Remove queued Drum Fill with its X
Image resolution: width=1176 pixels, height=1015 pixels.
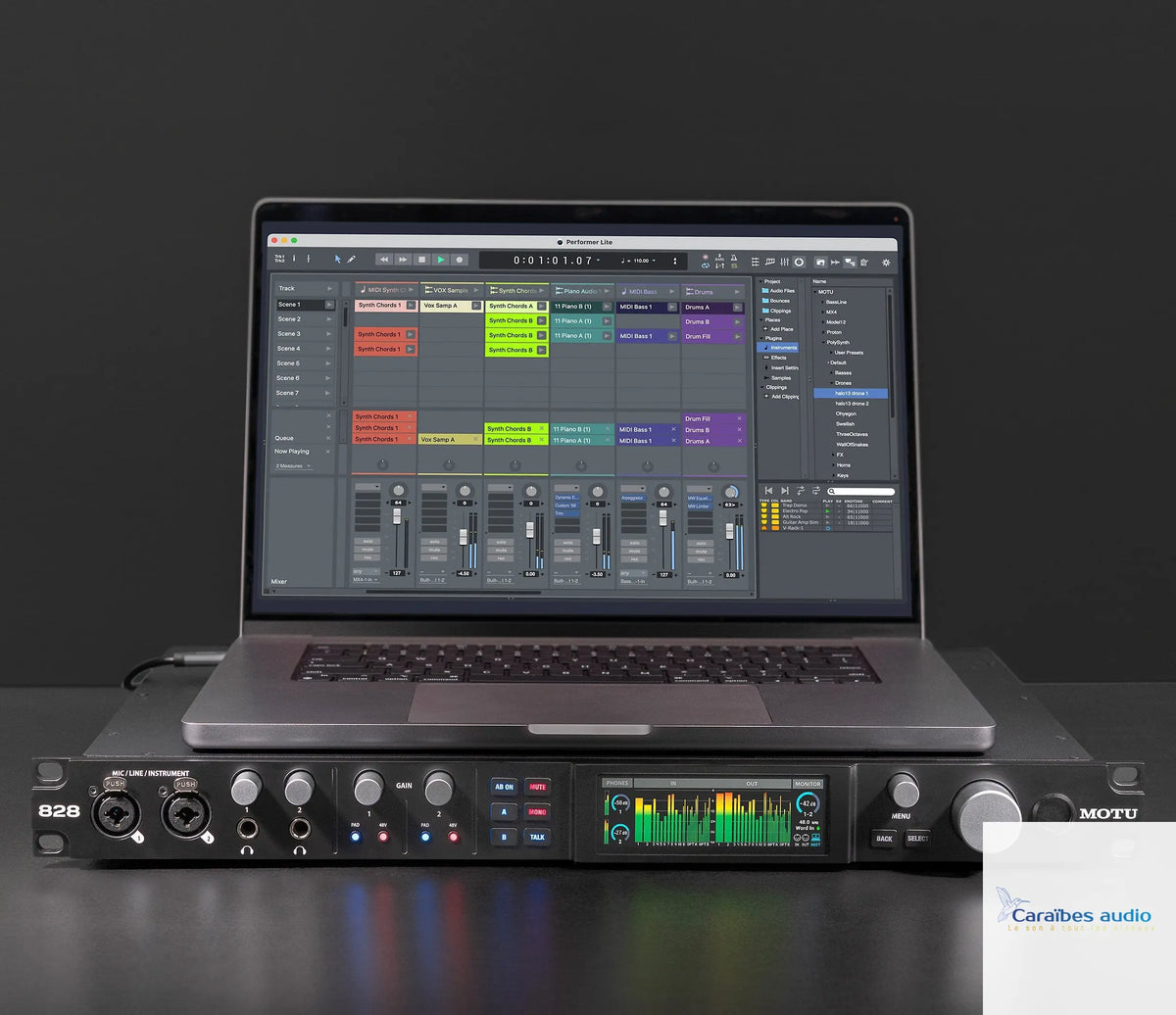[739, 418]
